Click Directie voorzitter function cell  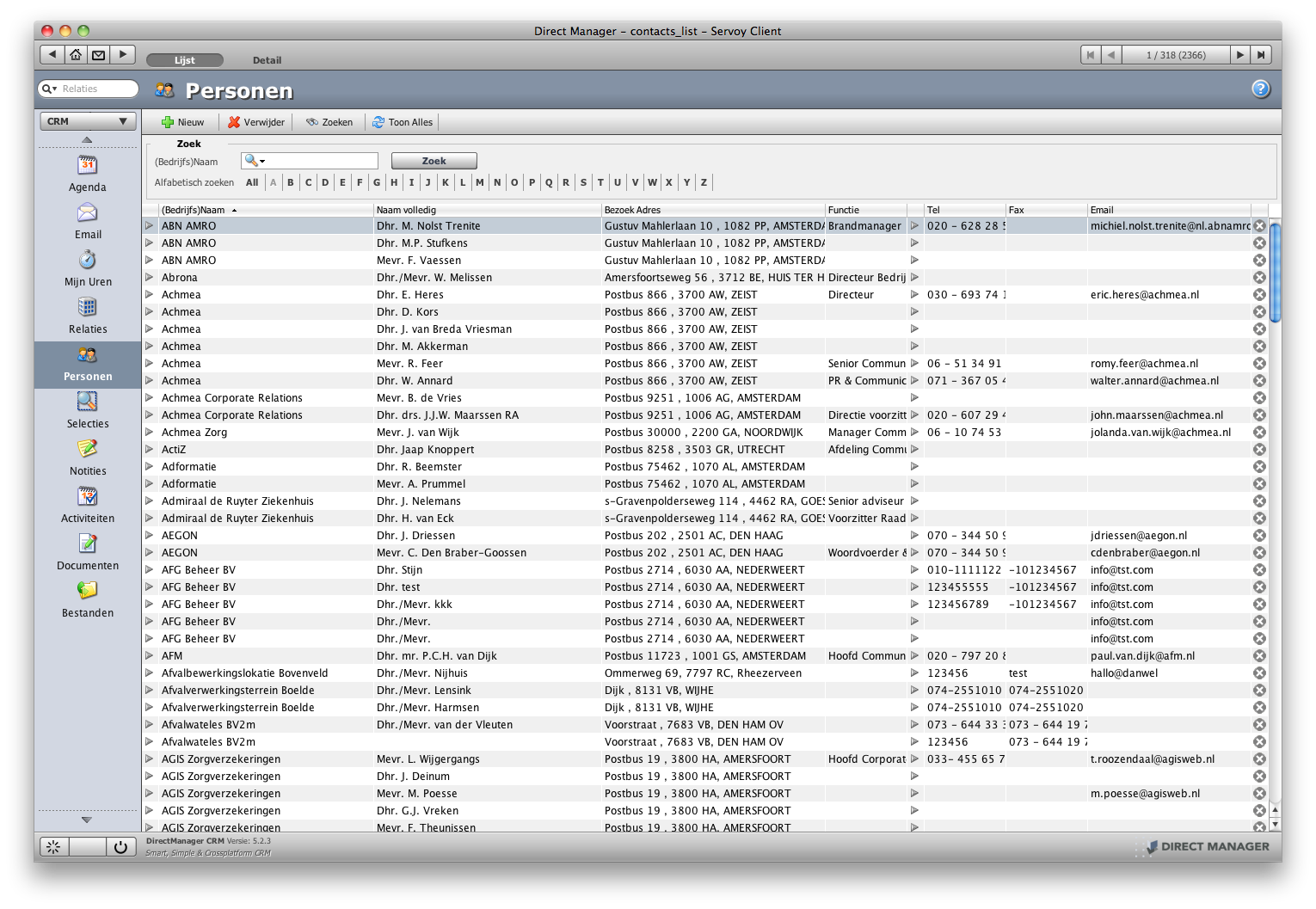tap(866, 415)
